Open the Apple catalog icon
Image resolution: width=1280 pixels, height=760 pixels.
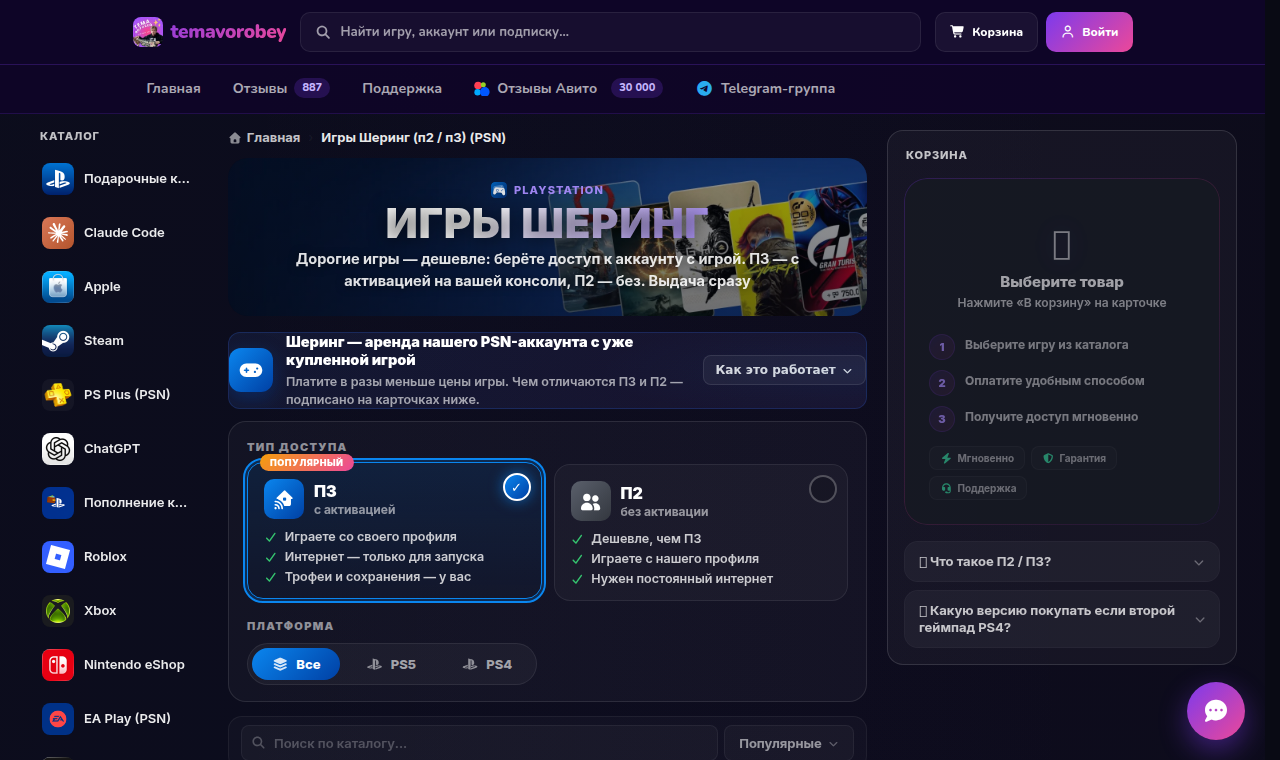(58, 287)
